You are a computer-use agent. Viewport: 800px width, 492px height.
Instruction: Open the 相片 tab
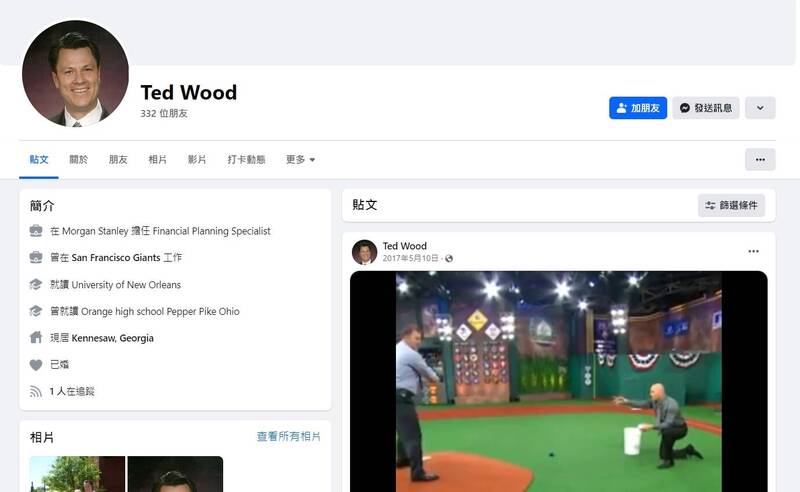coord(158,160)
